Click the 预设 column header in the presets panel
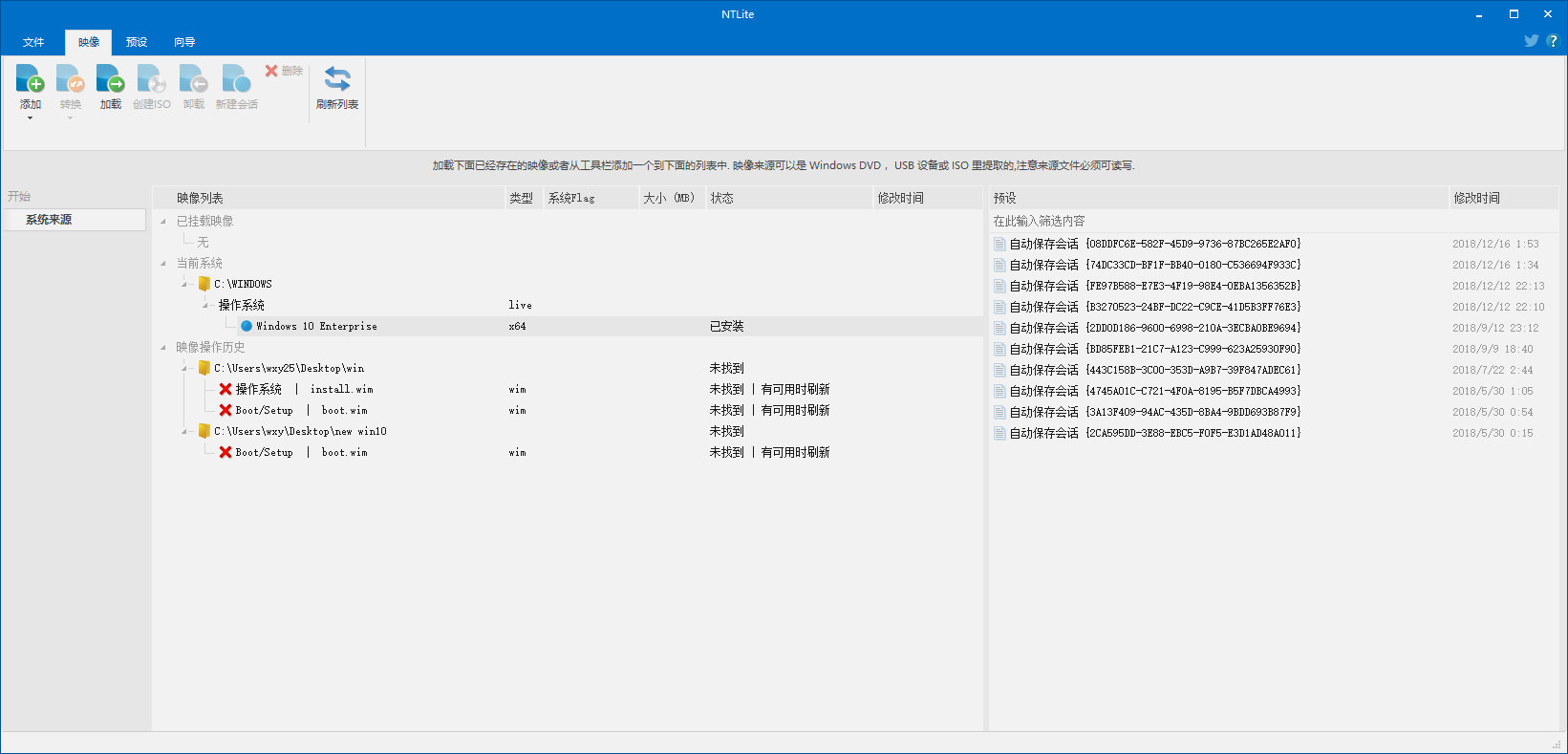 pos(1218,198)
